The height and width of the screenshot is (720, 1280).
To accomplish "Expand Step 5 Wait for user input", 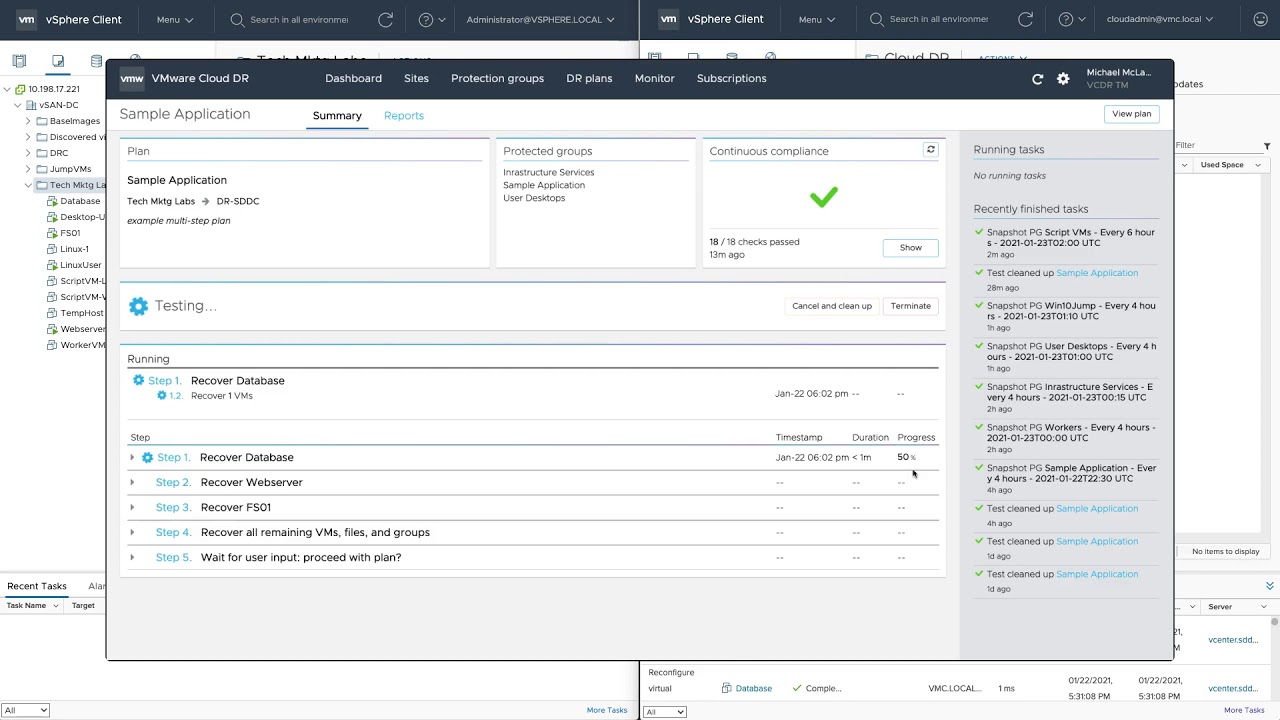I will click(132, 558).
